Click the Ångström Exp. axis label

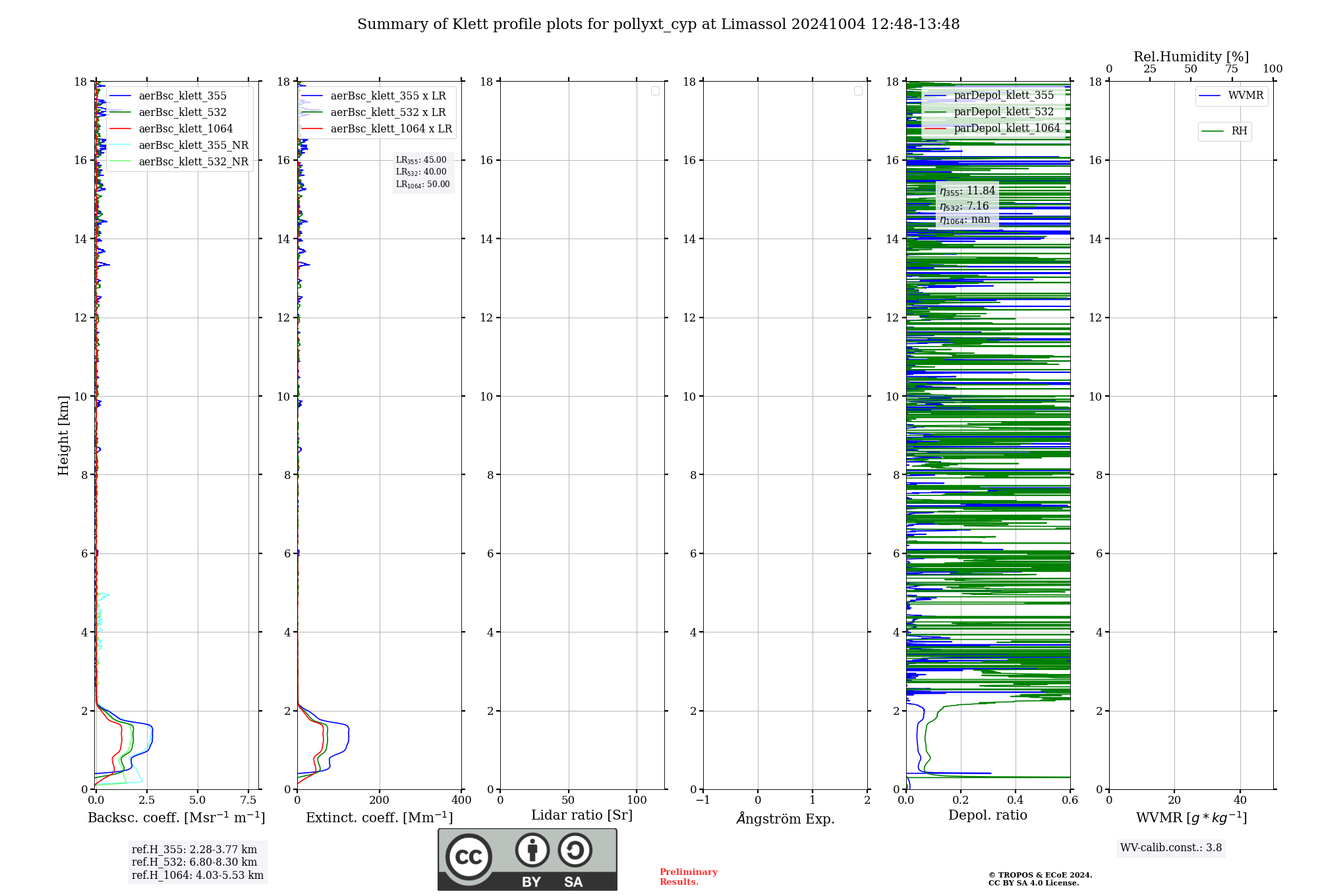coord(786,818)
